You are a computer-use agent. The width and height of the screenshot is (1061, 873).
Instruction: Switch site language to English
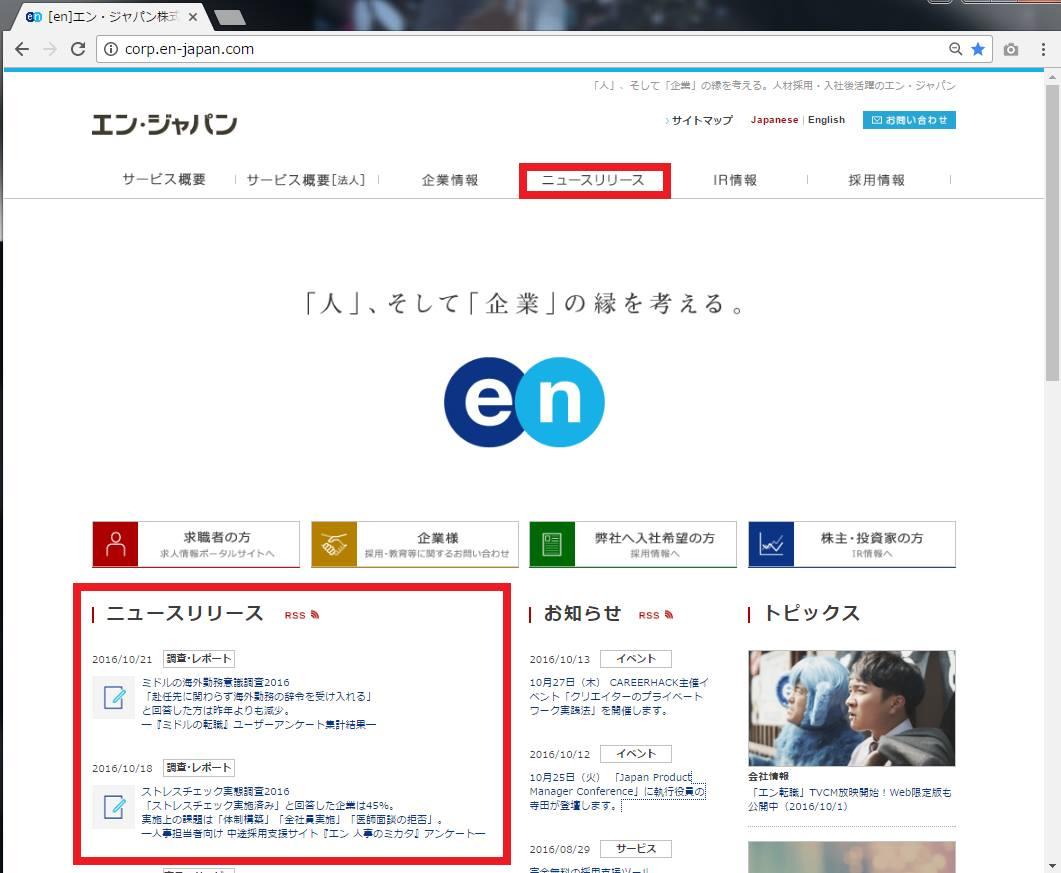[826, 120]
